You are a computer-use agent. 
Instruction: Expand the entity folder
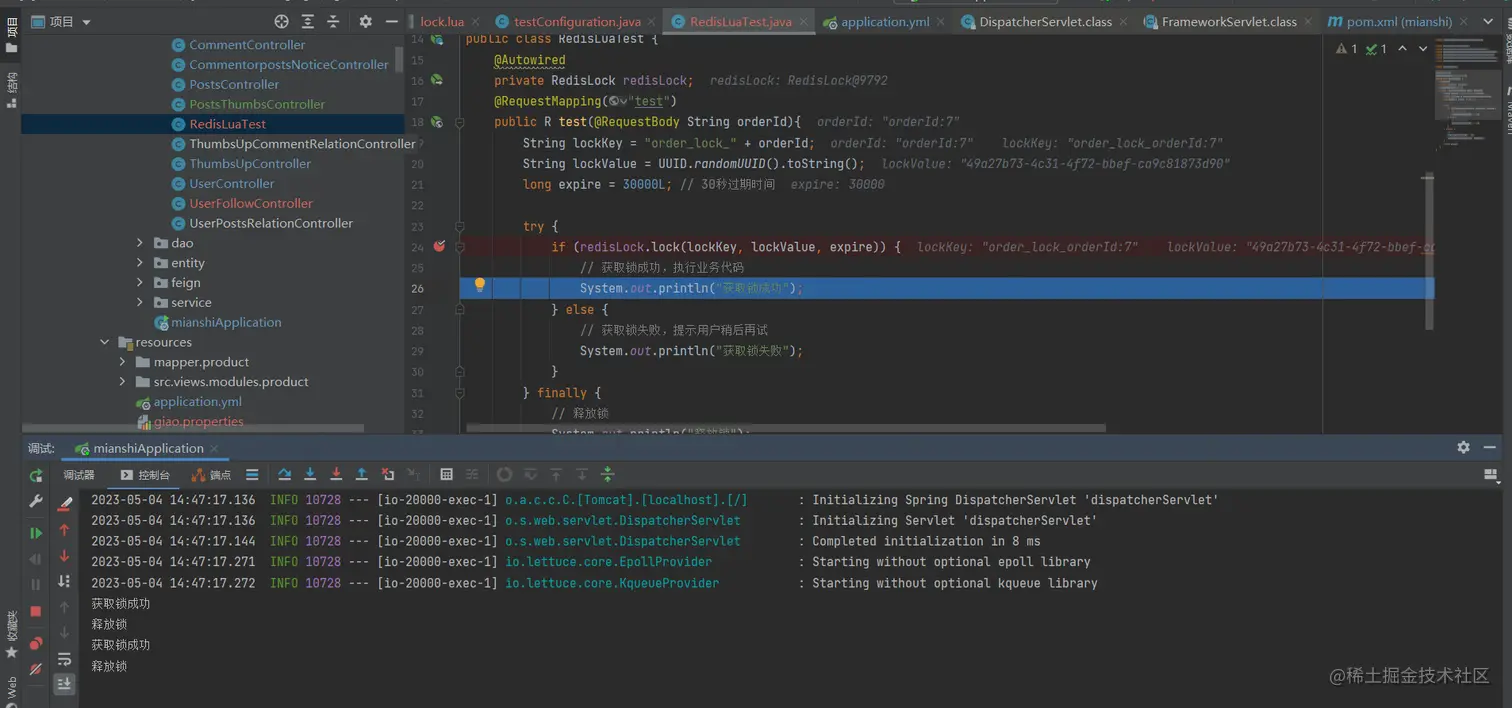(141, 263)
